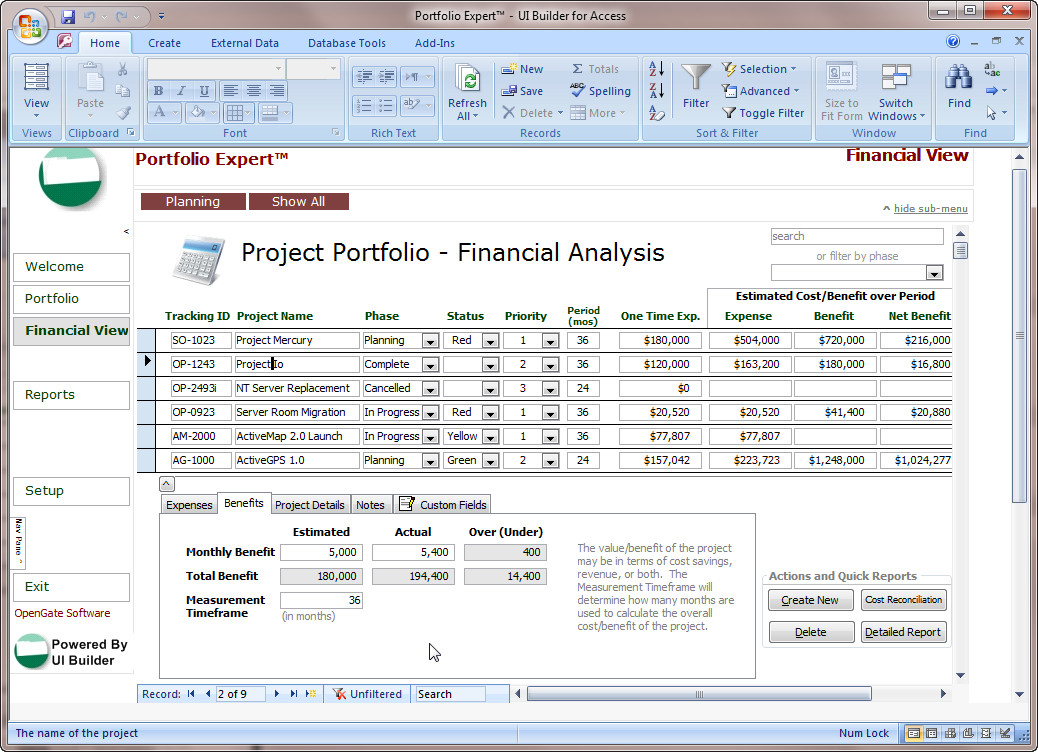Click the horizontal scrollbar thumb
The width and height of the screenshot is (1038, 752).
tap(699, 694)
